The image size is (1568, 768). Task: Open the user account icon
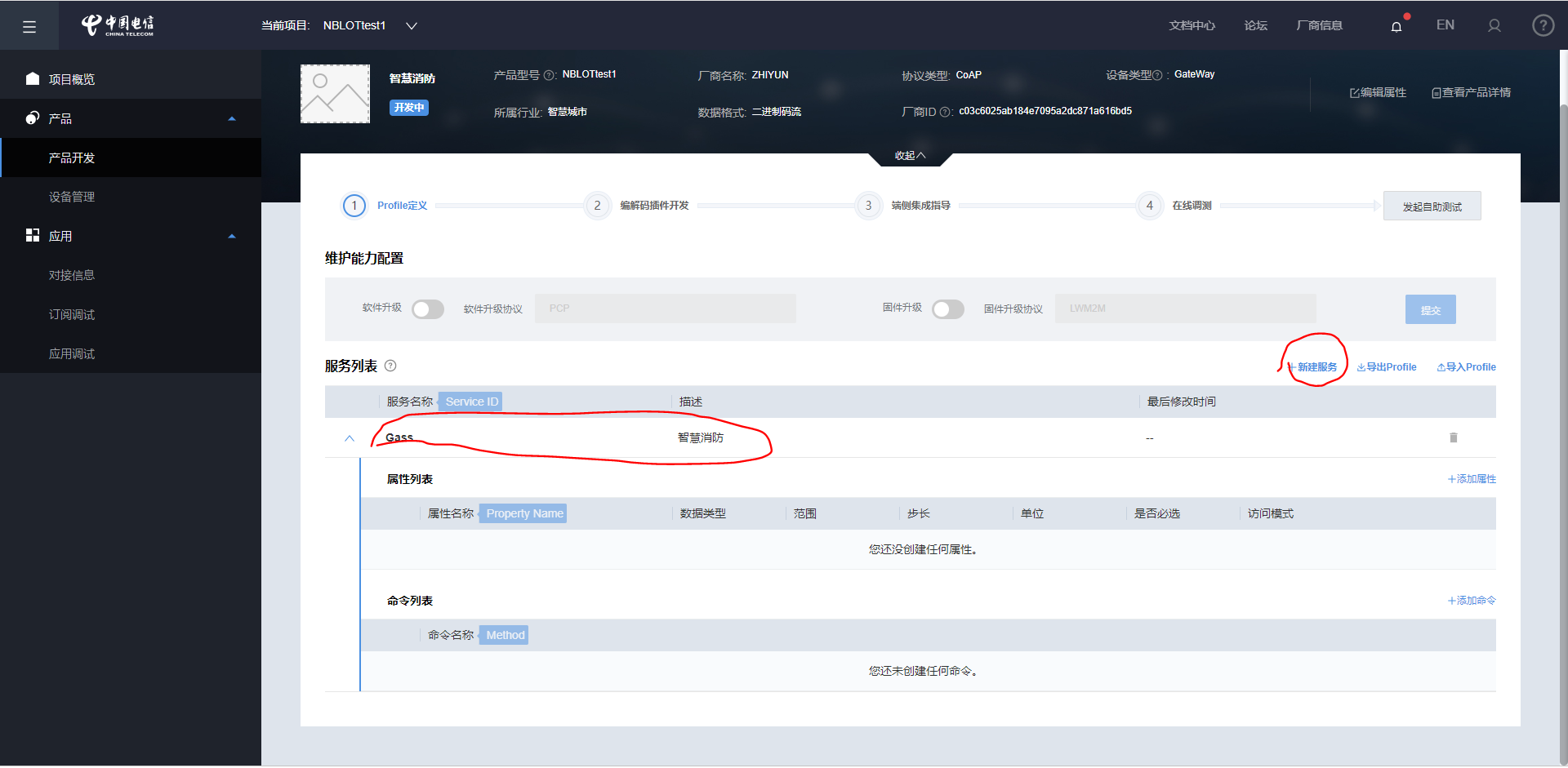[1494, 26]
